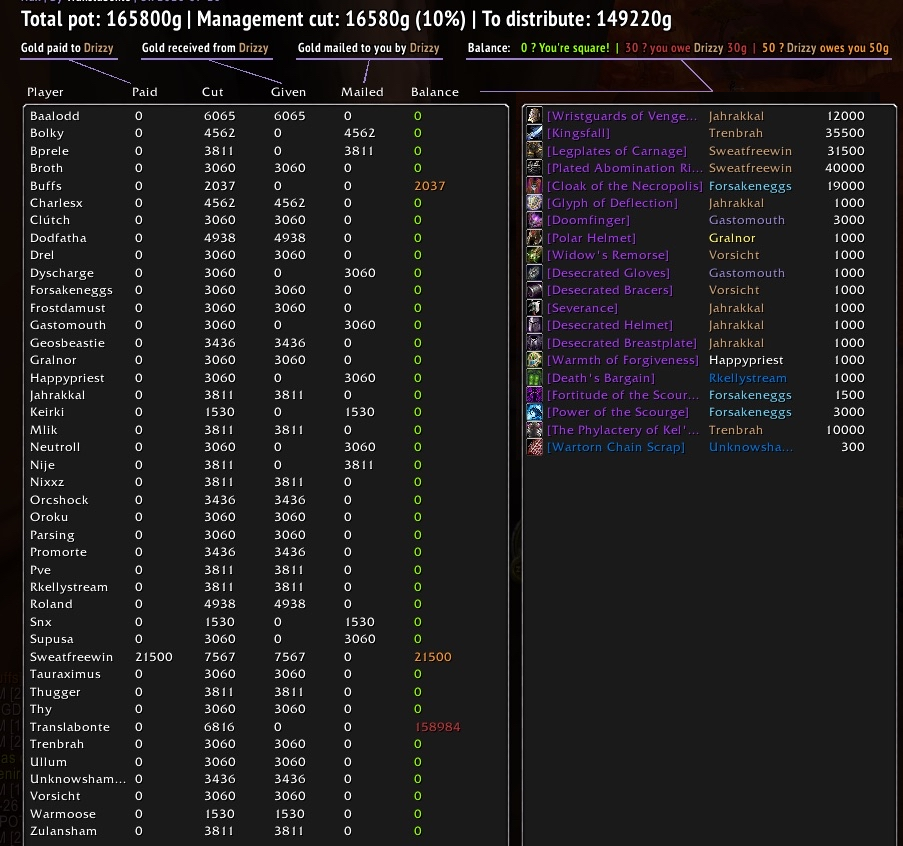This screenshot has height=846, width=903.
Task: Click Happypriest buyer name in loot list
Action: pos(746,360)
